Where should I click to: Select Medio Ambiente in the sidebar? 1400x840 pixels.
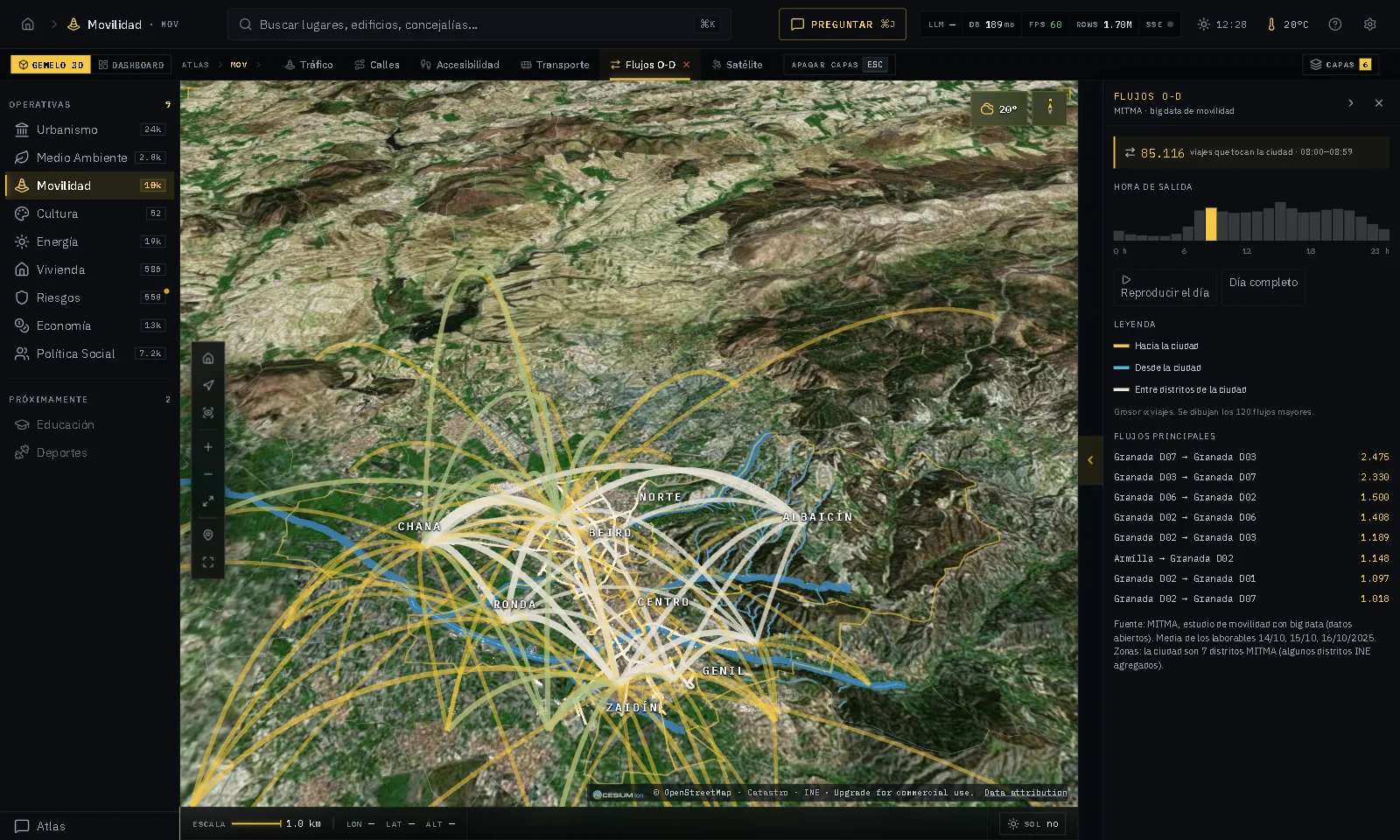point(89,157)
